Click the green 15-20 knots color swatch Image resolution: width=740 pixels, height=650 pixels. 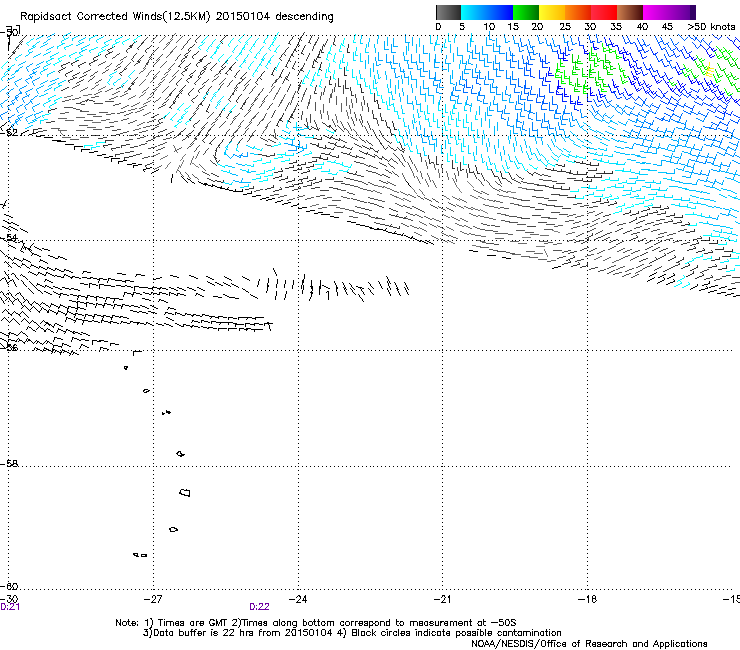(x=526, y=12)
